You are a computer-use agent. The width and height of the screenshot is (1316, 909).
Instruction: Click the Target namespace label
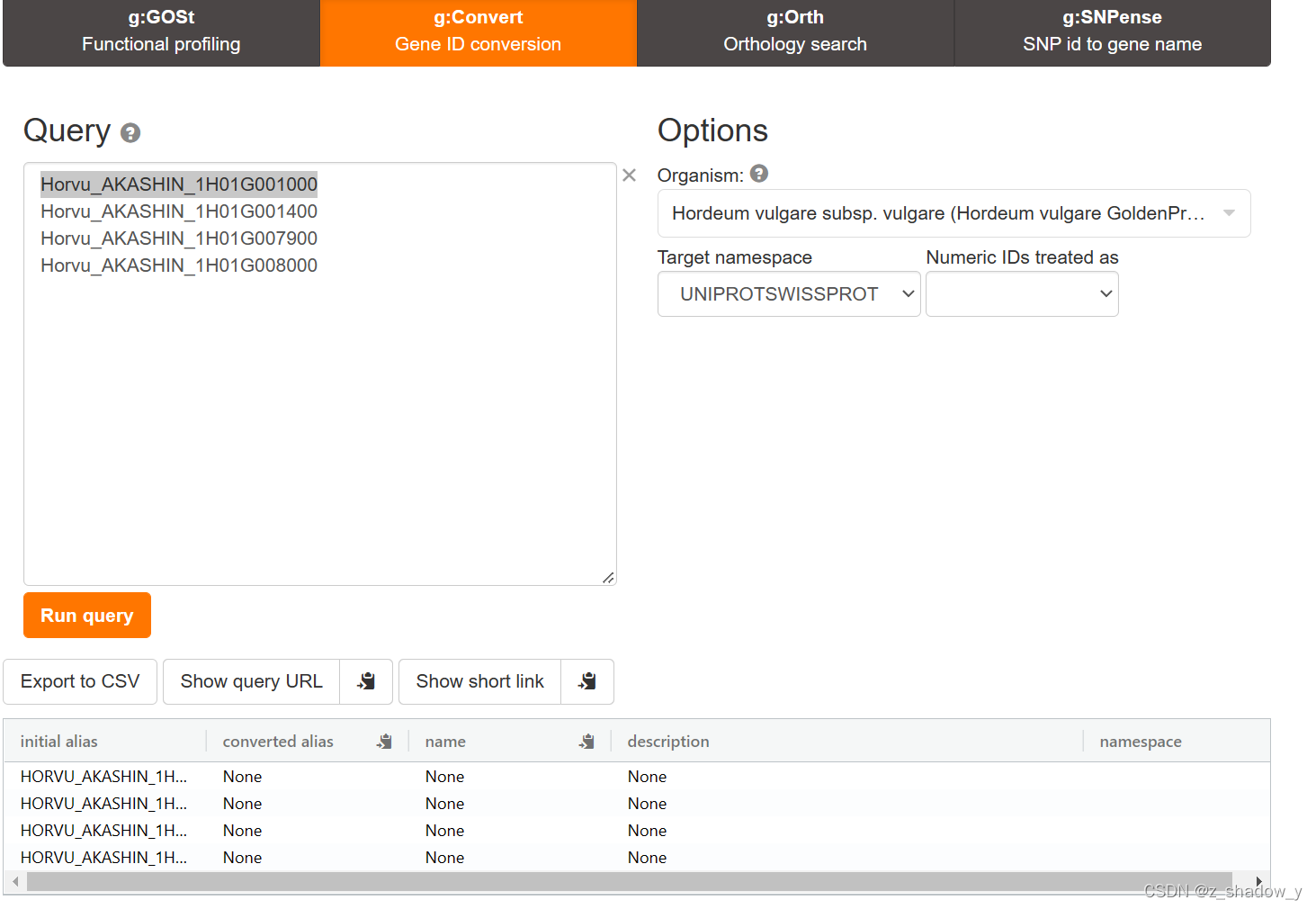735,257
